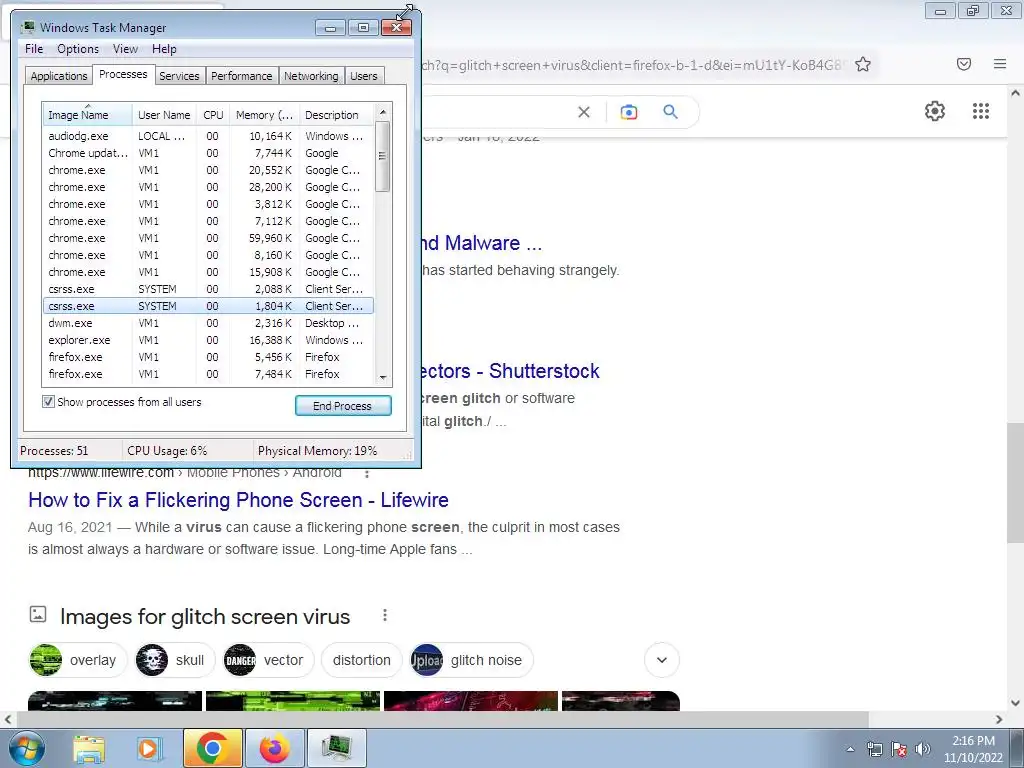Select the skull image filter chip
Viewport: 1024px width, 768px height.
coord(174,660)
